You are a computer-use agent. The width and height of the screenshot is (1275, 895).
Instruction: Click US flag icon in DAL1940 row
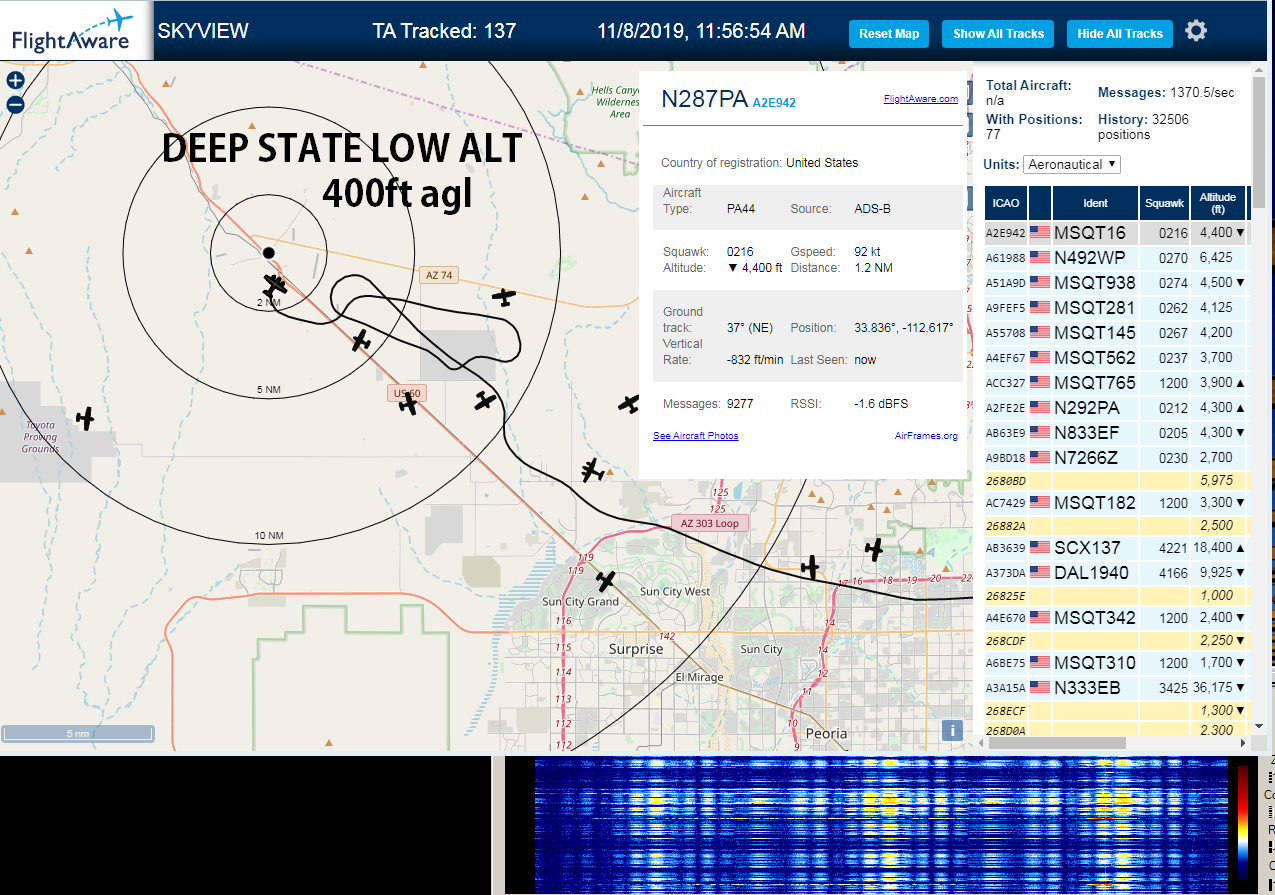coord(1040,572)
